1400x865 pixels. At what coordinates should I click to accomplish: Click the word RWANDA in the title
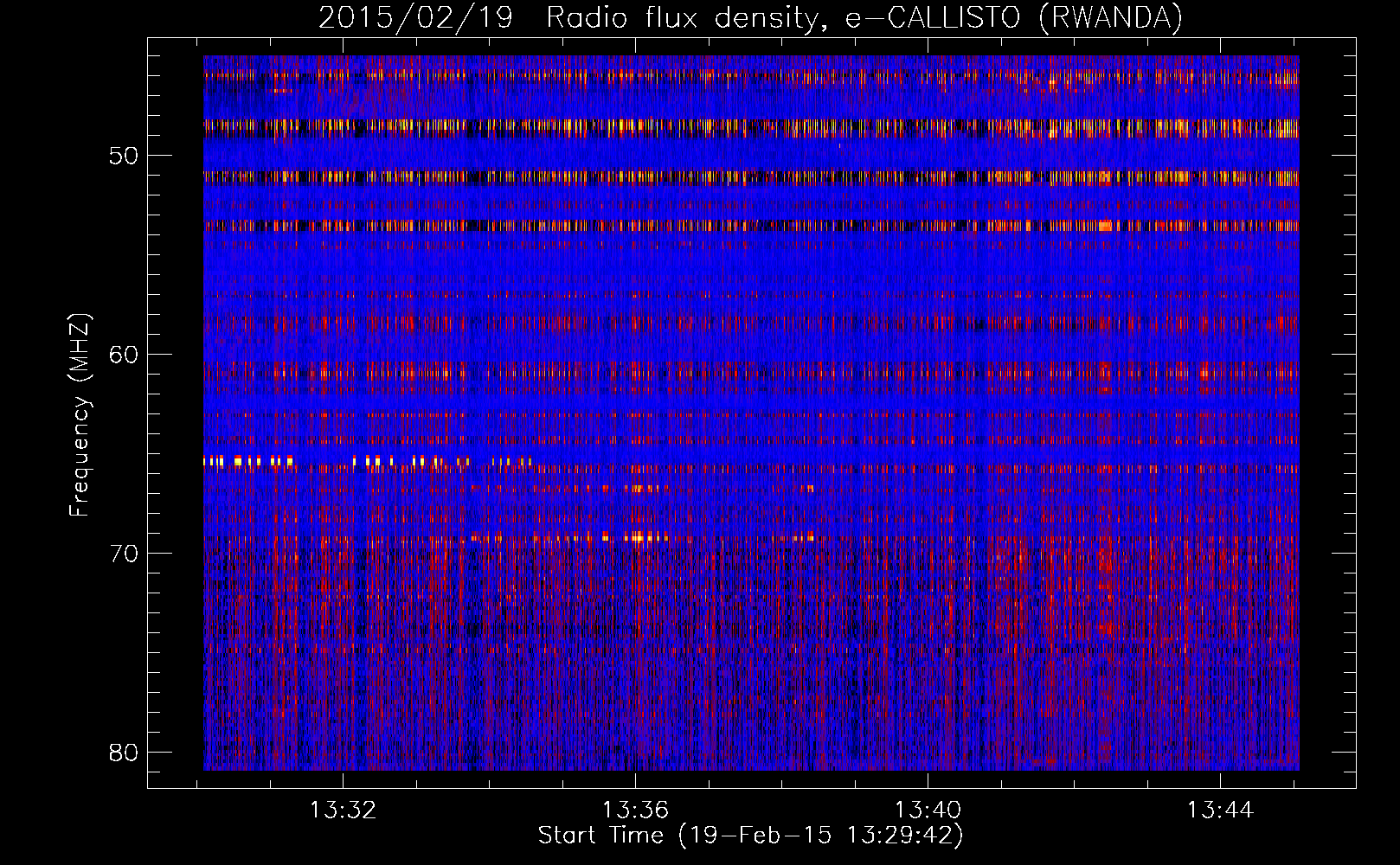(1110, 17)
